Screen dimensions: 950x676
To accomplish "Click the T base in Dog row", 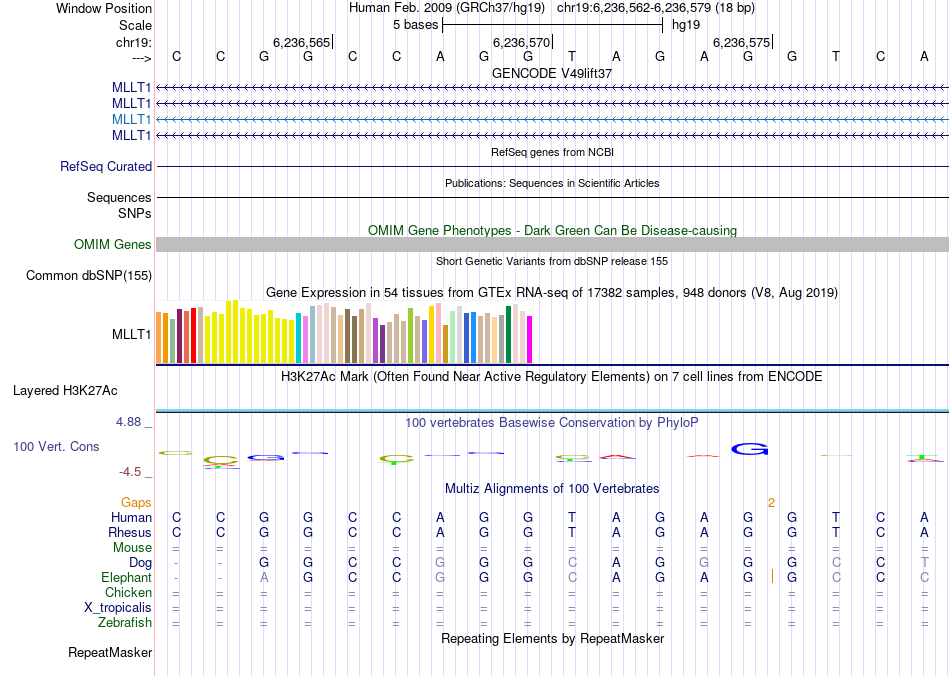I will [x=925, y=563].
